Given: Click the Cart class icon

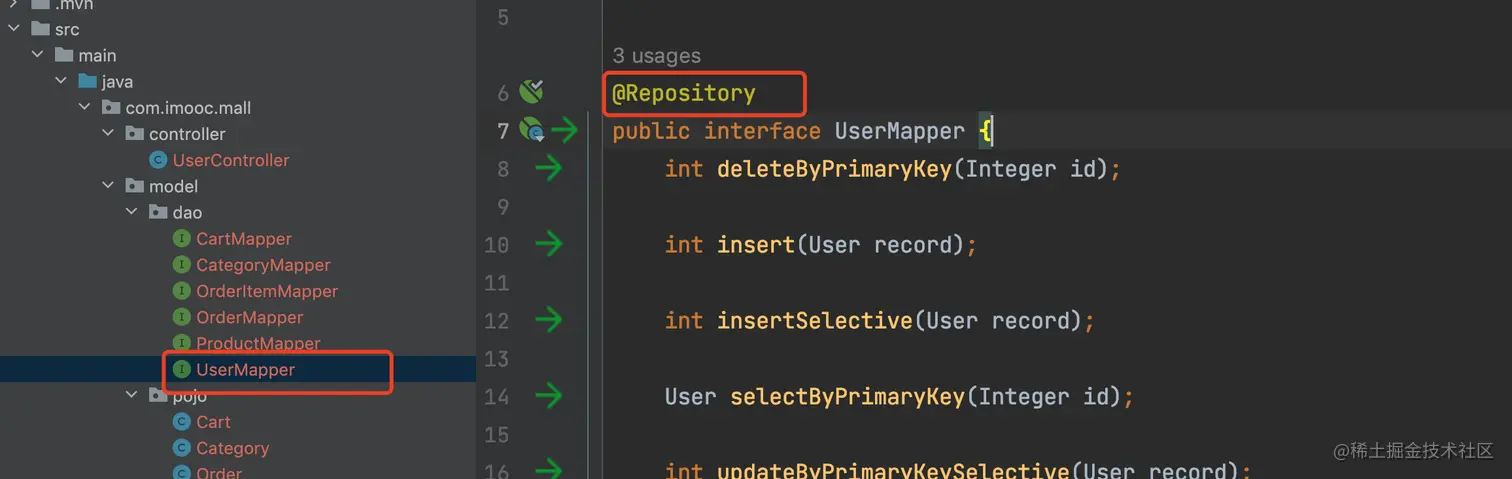Looking at the screenshot, I should coord(181,421).
